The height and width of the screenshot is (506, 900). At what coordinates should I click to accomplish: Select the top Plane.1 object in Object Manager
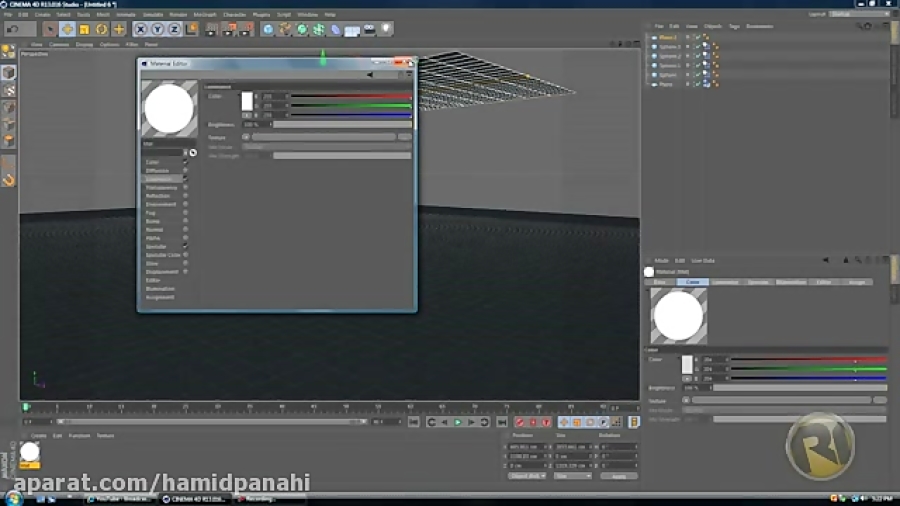click(x=667, y=37)
